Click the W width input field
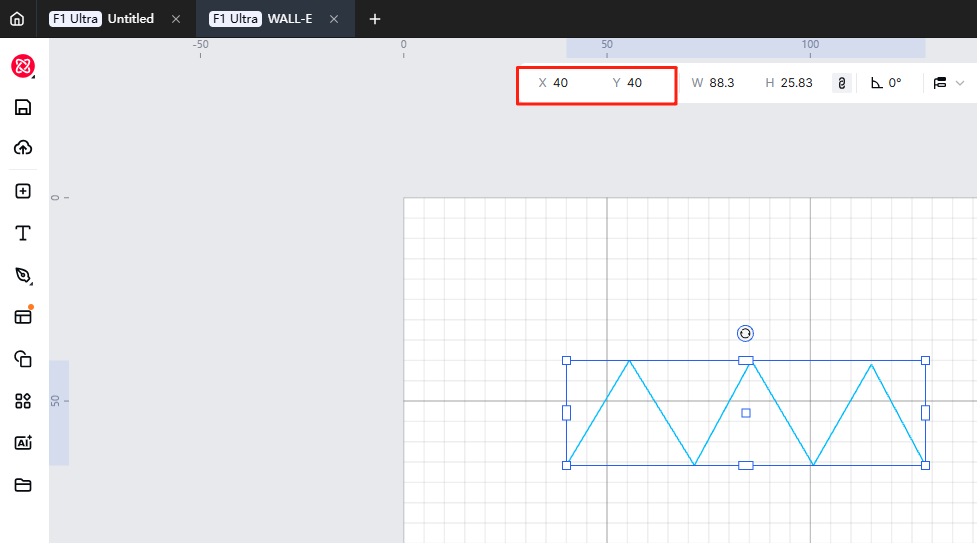This screenshot has height=543, width=977. point(722,83)
